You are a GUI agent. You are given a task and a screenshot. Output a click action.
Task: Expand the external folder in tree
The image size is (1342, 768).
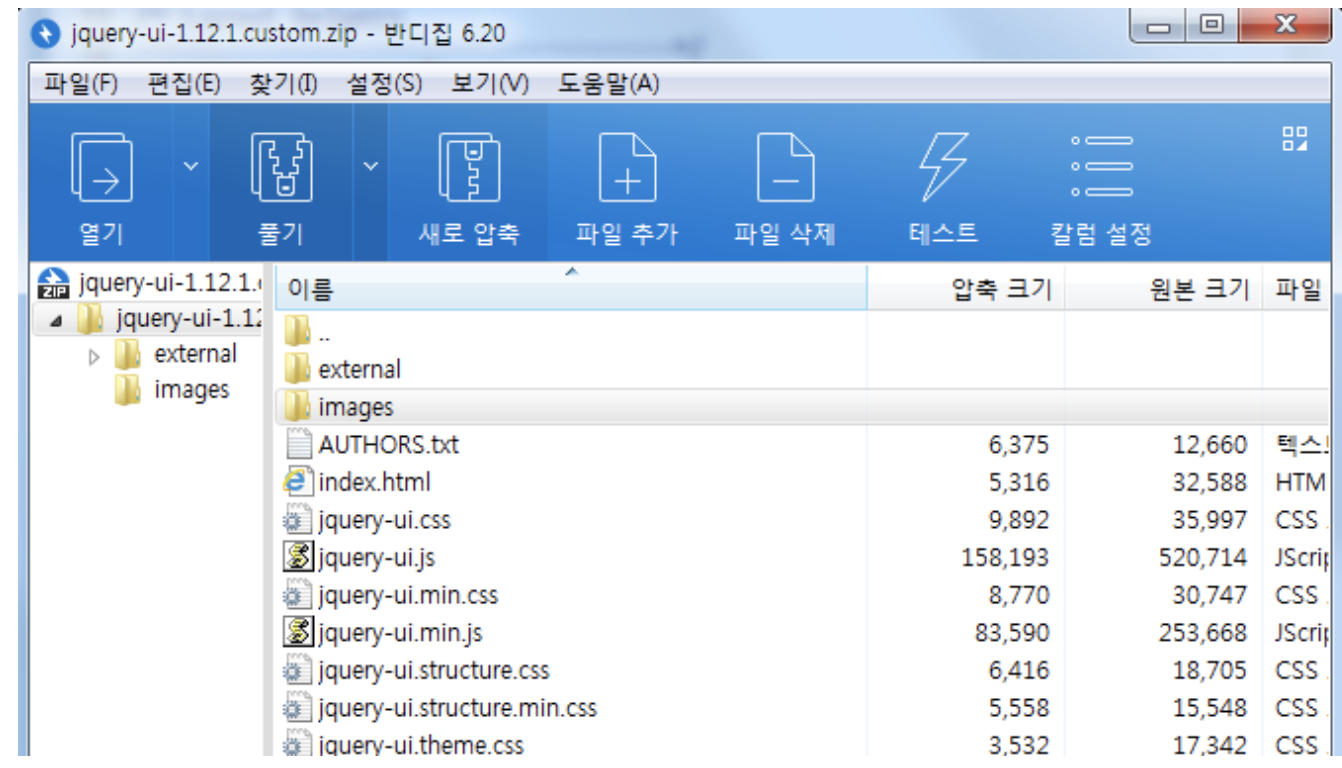[95, 356]
